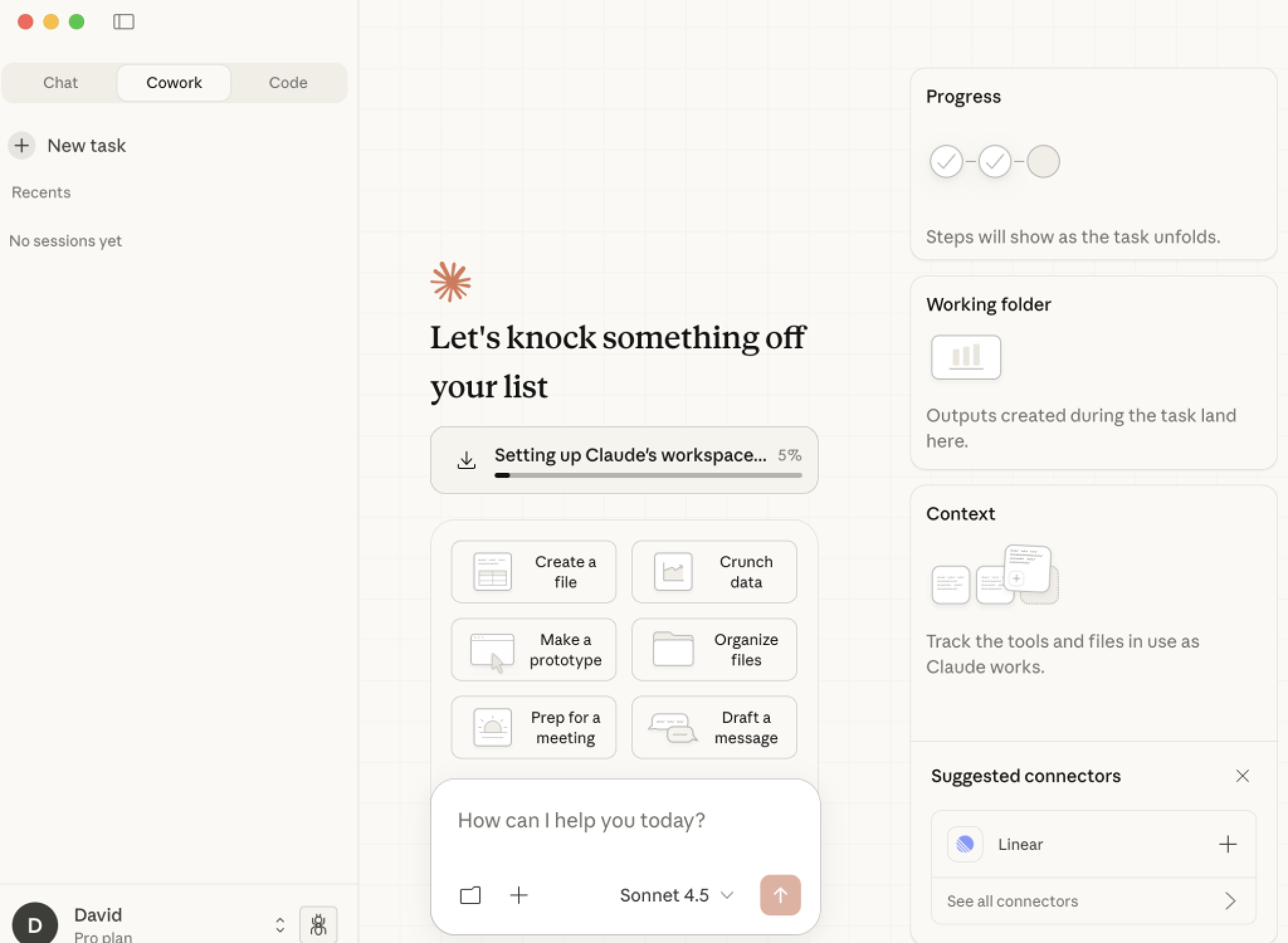The image size is (1288, 943).
Task: Open the Sonnet 4.5 model dropdown
Action: point(677,895)
